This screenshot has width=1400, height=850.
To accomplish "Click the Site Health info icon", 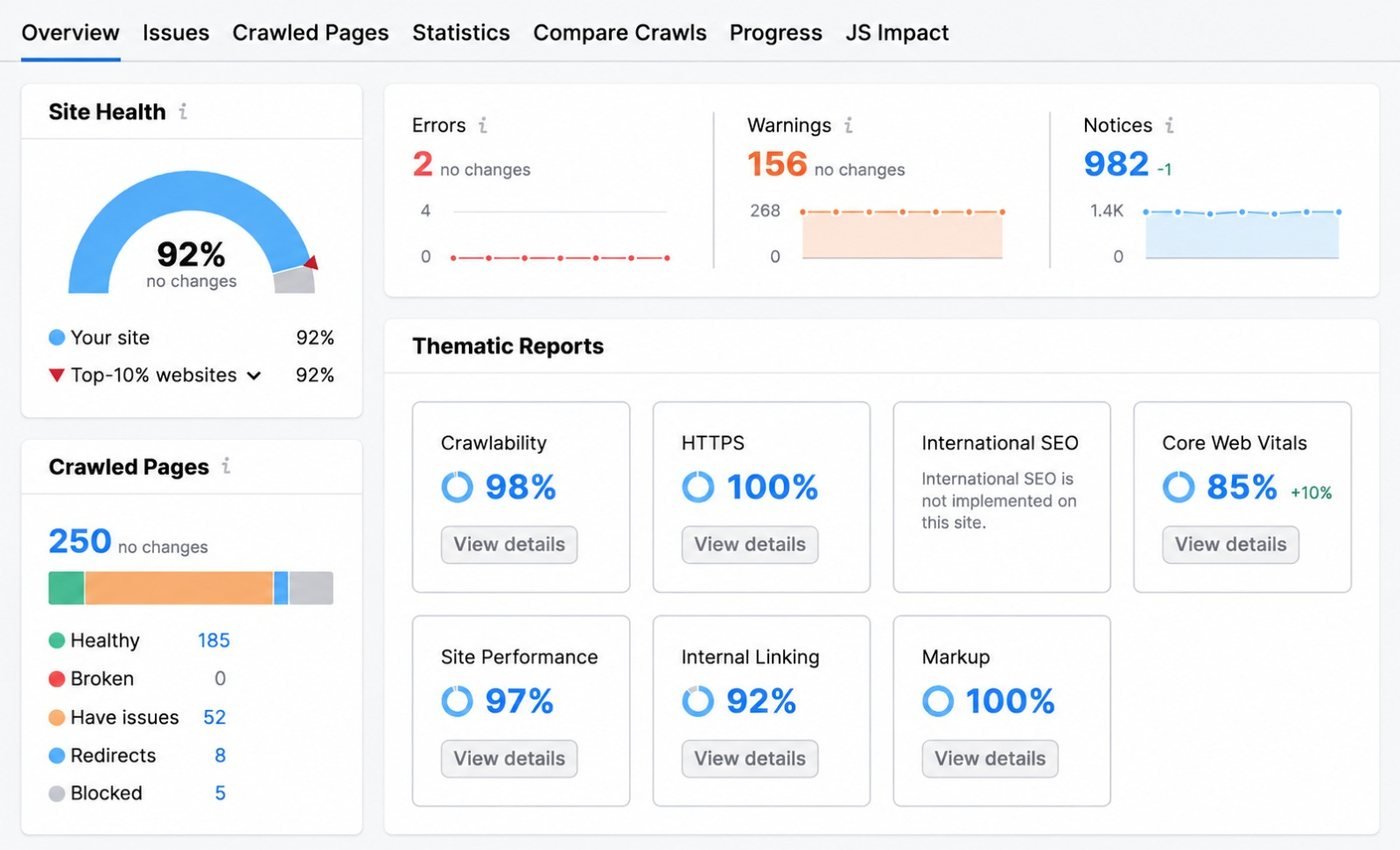I will (183, 112).
